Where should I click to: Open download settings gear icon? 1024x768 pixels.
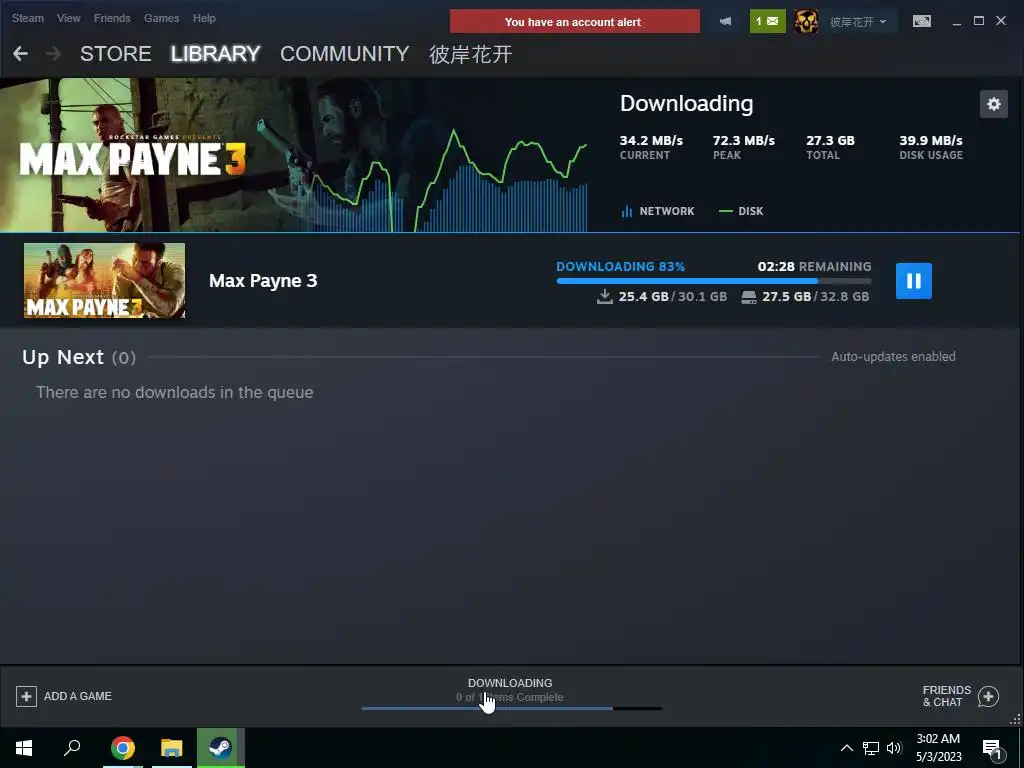coord(994,104)
